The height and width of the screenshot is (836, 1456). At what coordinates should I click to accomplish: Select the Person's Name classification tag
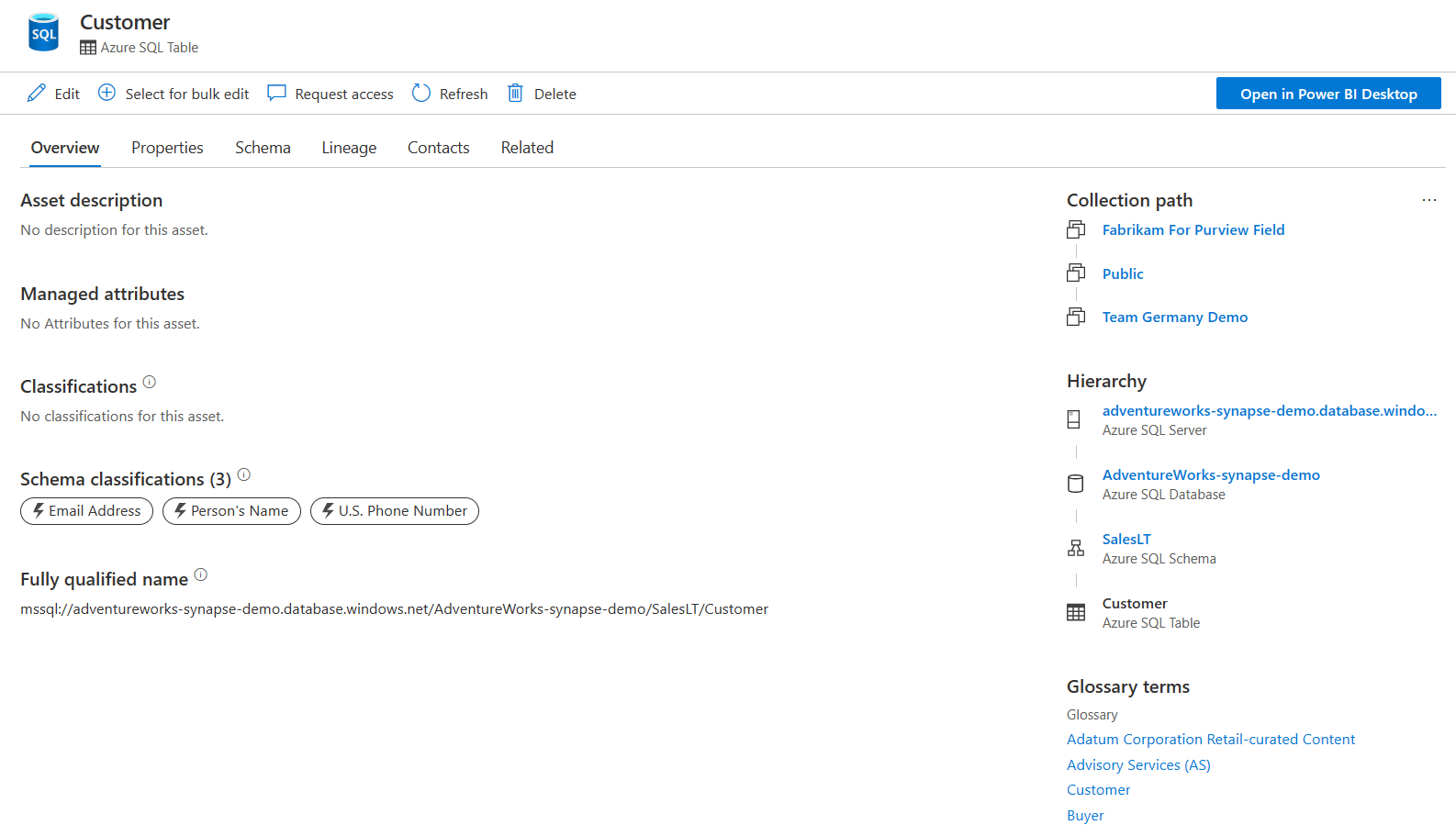[231, 511]
